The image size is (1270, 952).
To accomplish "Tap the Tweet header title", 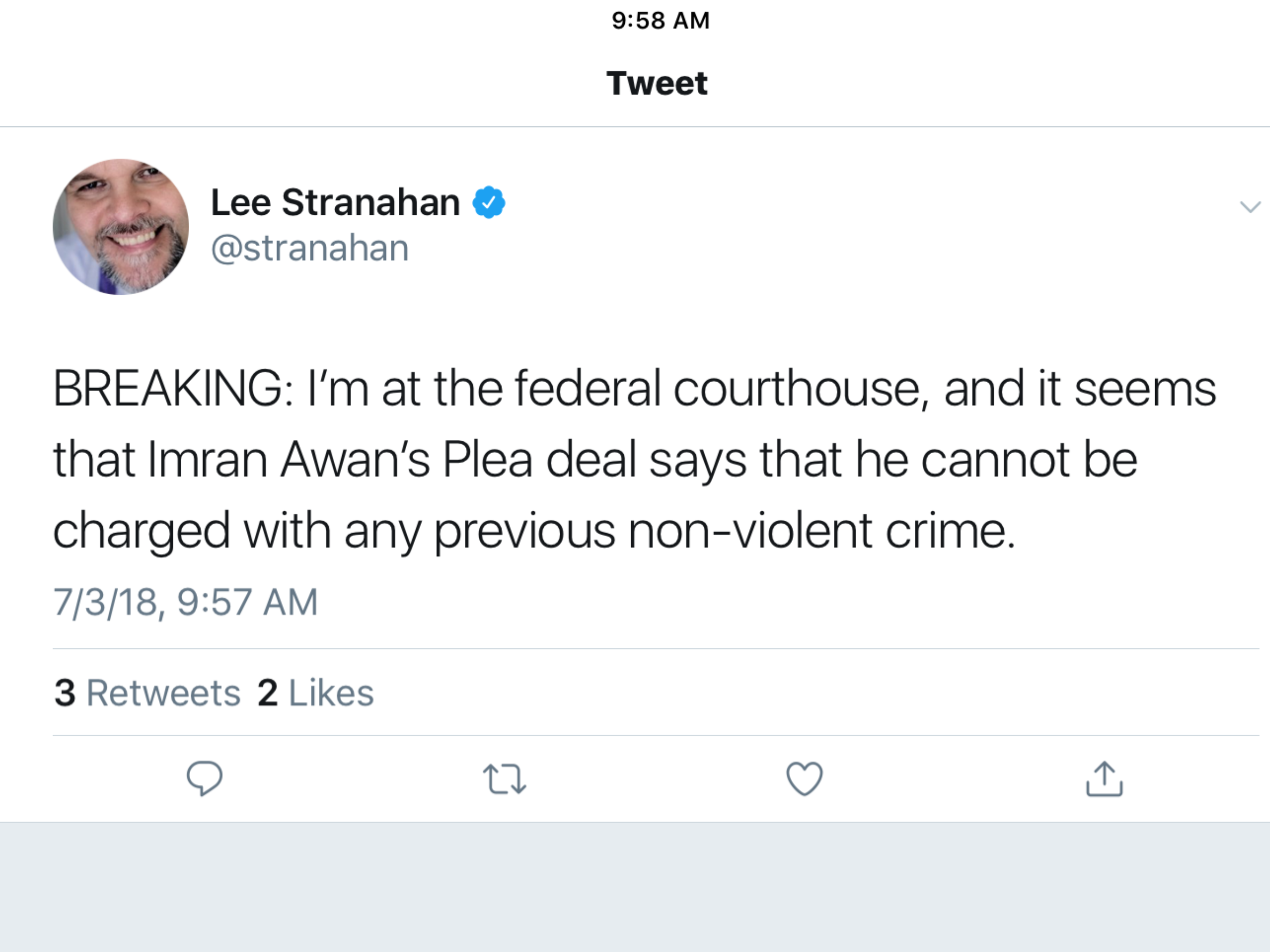I will pyautogui.click(x=657, y=83).
